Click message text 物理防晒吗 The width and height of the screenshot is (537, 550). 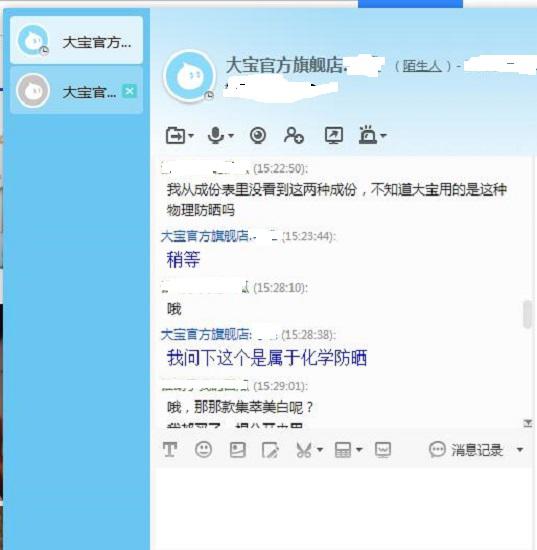click(x=200, y=210)
